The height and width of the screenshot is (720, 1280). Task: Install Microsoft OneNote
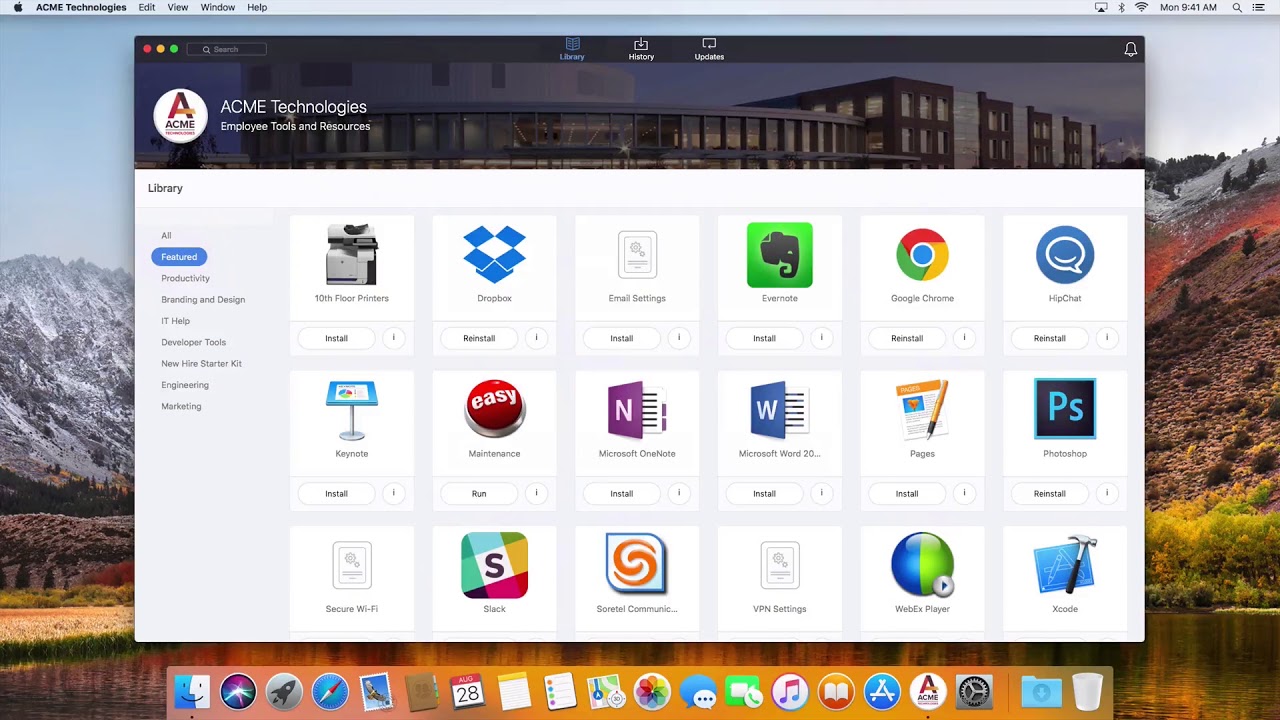[x=622, y=493]
